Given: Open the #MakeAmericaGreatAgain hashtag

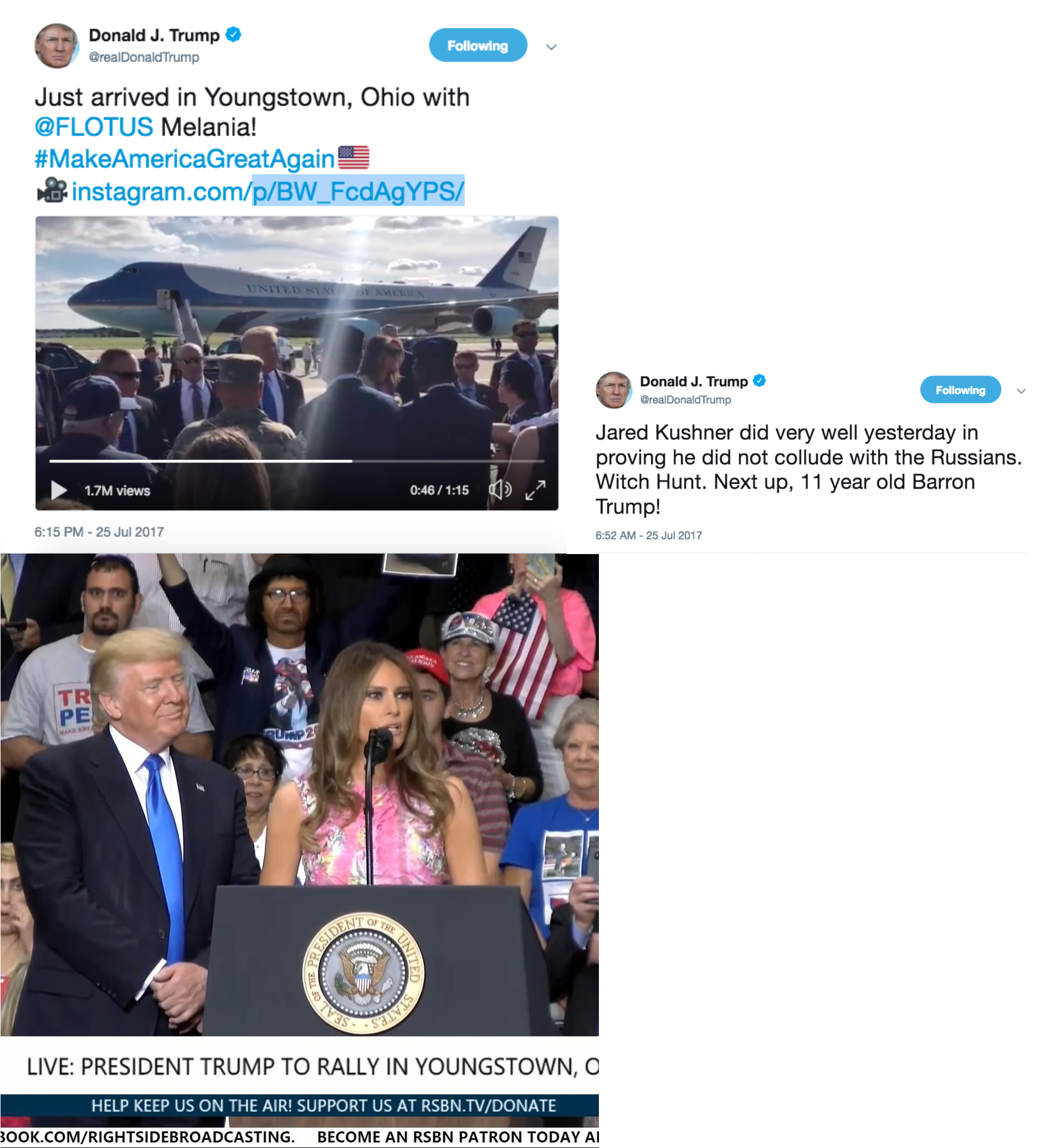Looking at the screenshot, I should click(x=184, y=158).
